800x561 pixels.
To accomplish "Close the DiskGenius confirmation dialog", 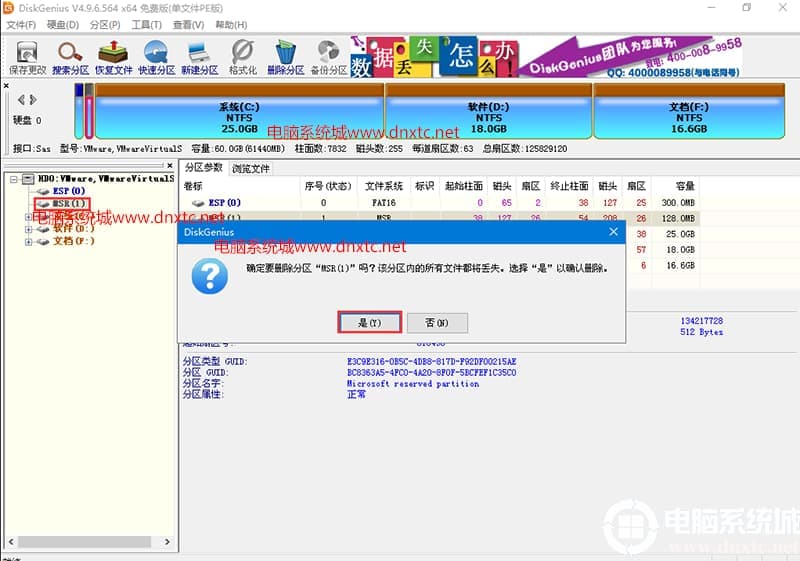I will pyautogui.click(x=613, y=232).
